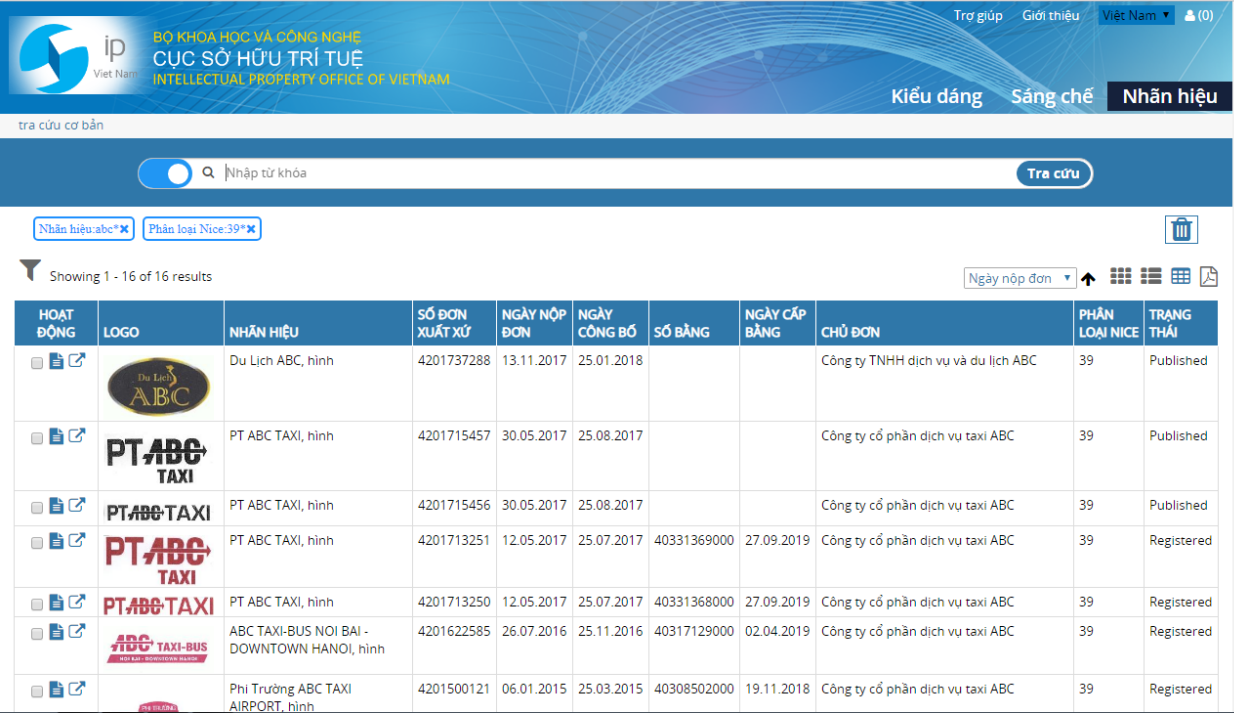Sort by the NGÀY CÔNG BỐ column header
The height and width of the screenshot is (713, 1234).
click(608, 323)
